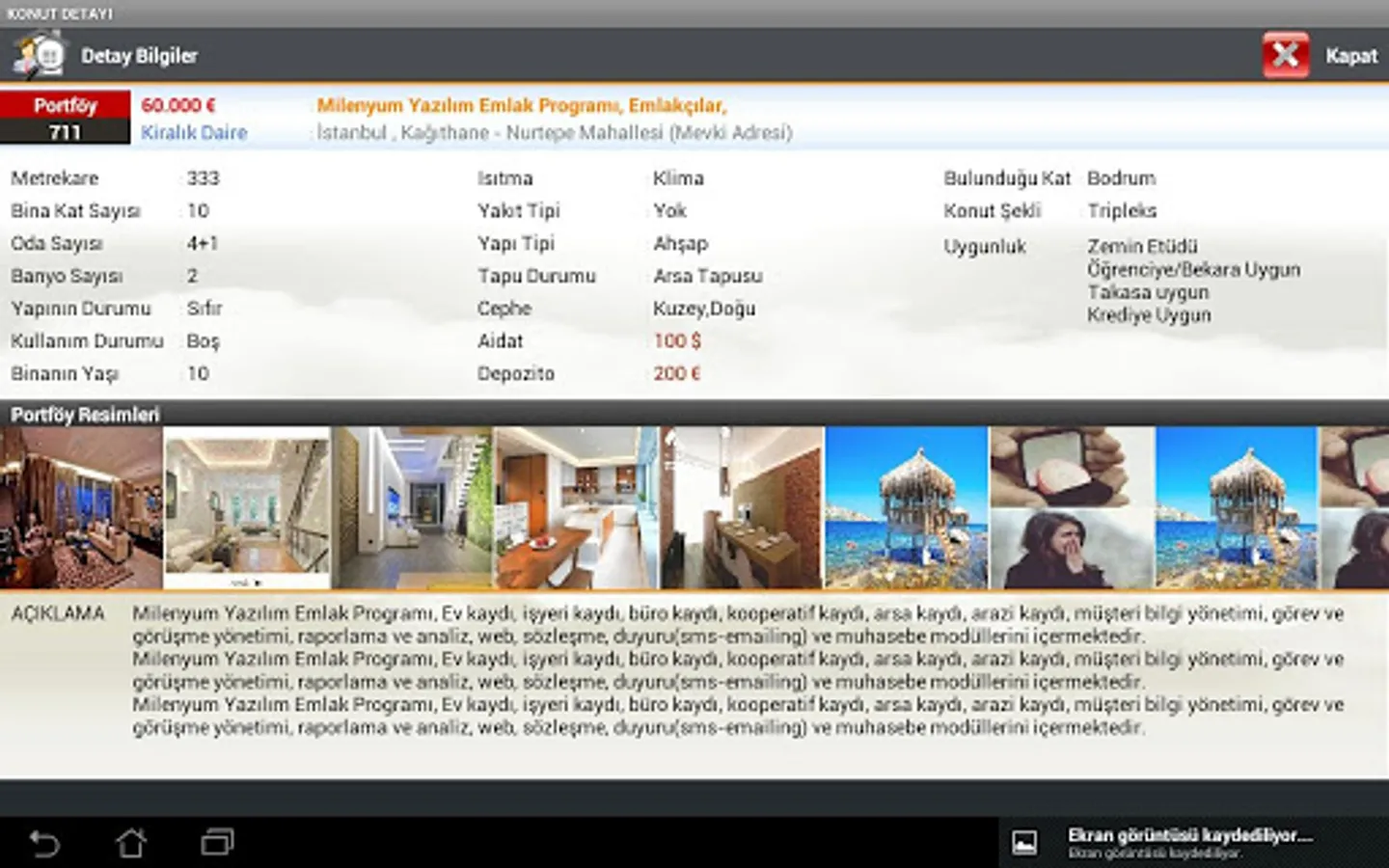Select "Krediye Uygun" in the Uygunluk list
The height and width of the screenshot is (868, 1389).
(1149, 315)
